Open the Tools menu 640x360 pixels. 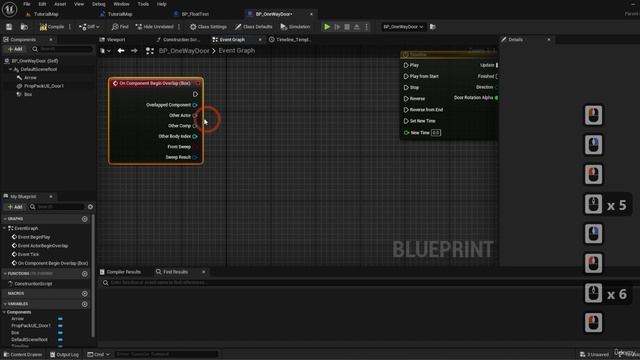[143, 4]
